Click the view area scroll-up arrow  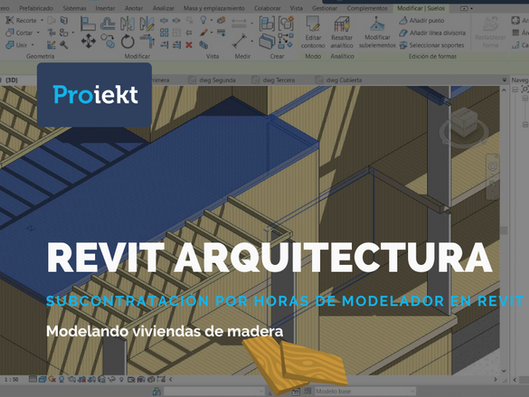504,90
